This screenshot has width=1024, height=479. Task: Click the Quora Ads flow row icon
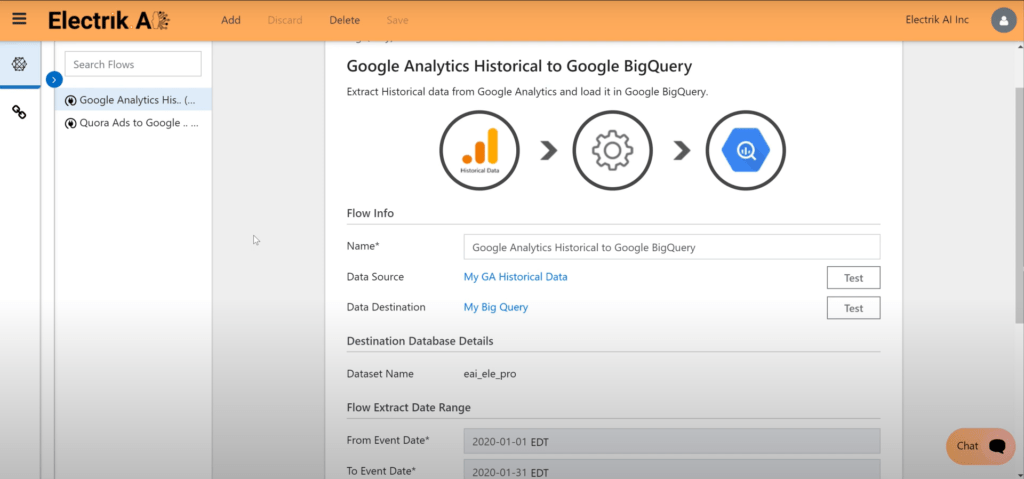(71, 124)
